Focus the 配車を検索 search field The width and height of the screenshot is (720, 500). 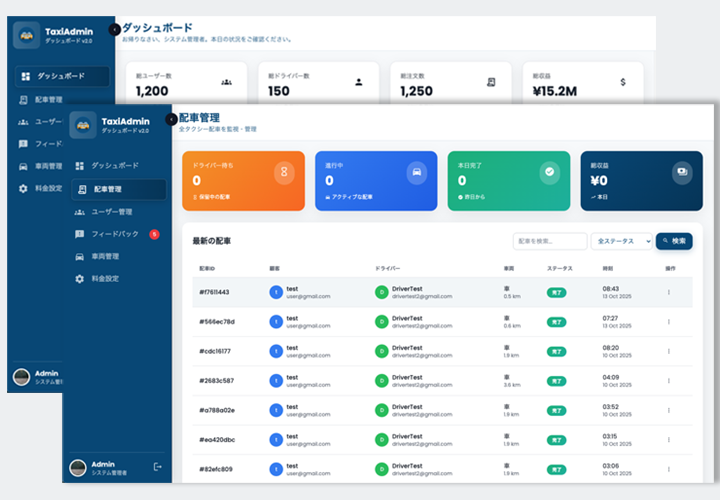tap(550, 241)
